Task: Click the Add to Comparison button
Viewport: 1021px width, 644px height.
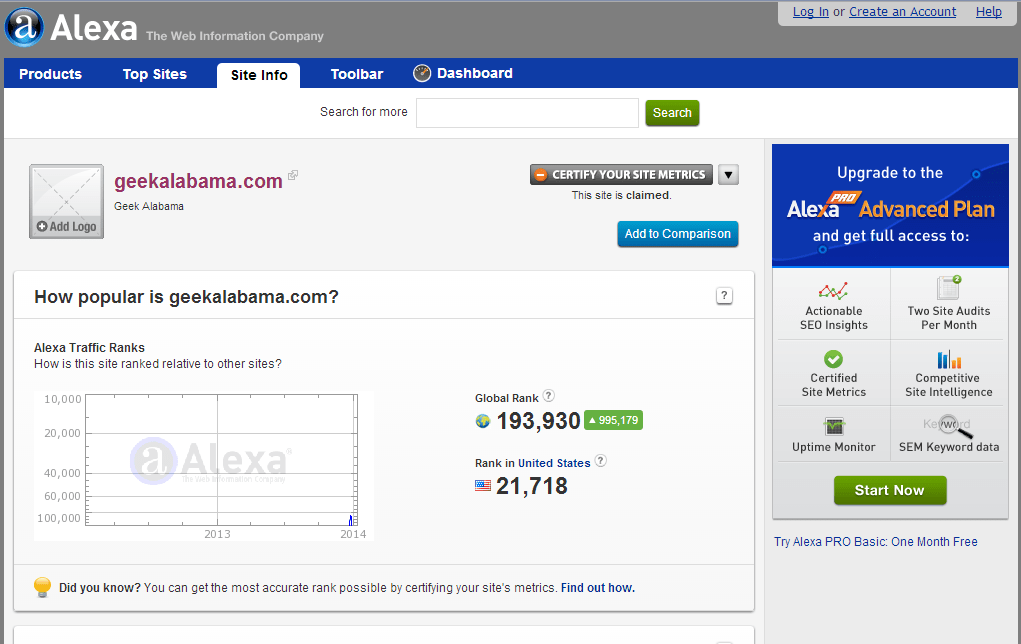Action: [x=678, y=234]
